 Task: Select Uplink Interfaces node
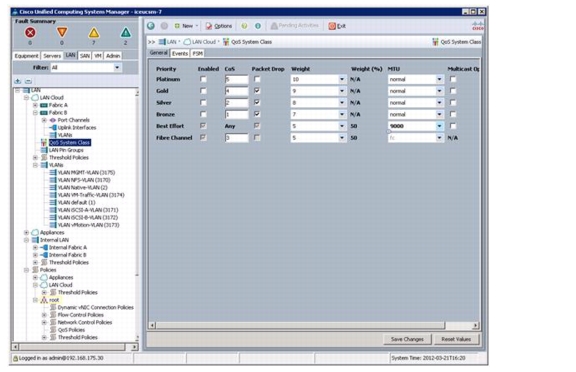click(x=77, y=127)
